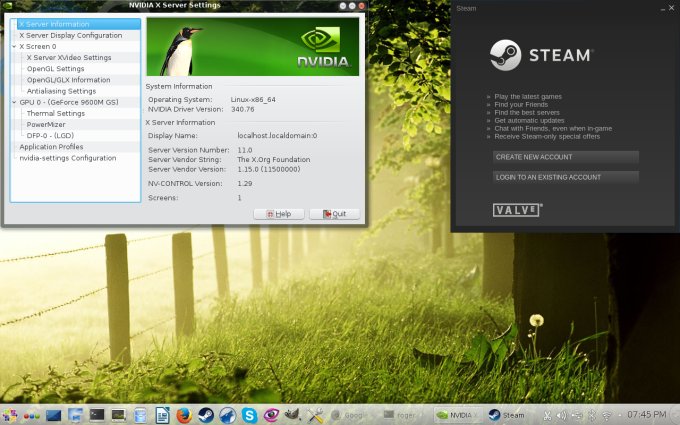Click the three colored dots activities icon
The image size is (680, 425).
pyautogui.click(x=32, y=416)
